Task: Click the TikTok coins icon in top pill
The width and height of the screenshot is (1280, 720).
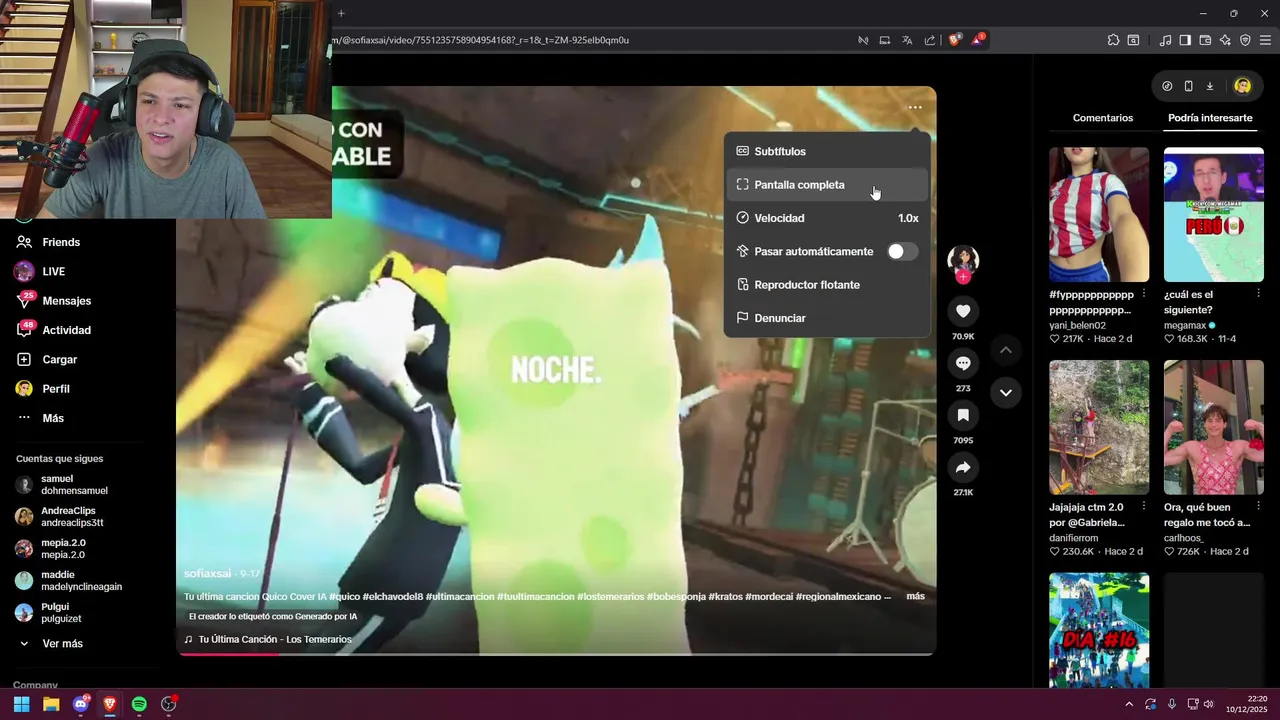Action: (1167, 86)
